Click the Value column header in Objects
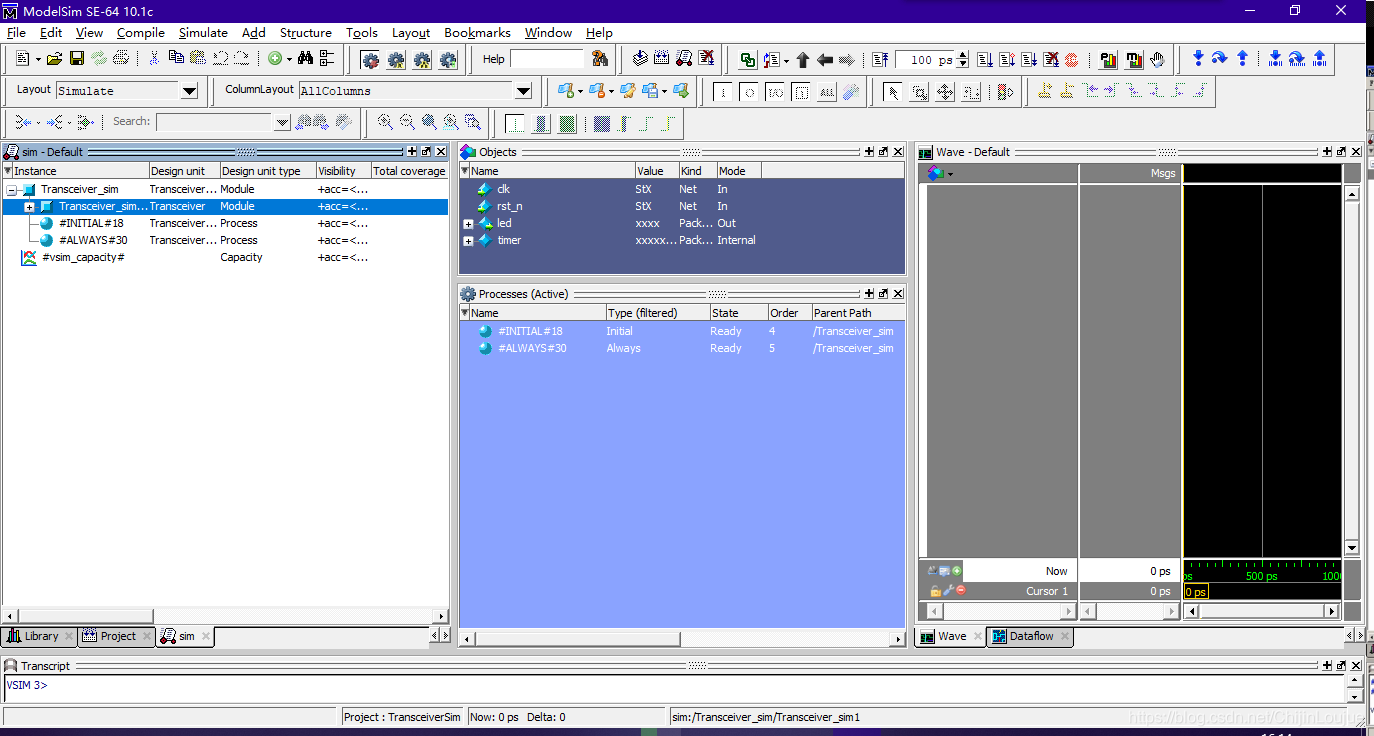 coord(657,171)
